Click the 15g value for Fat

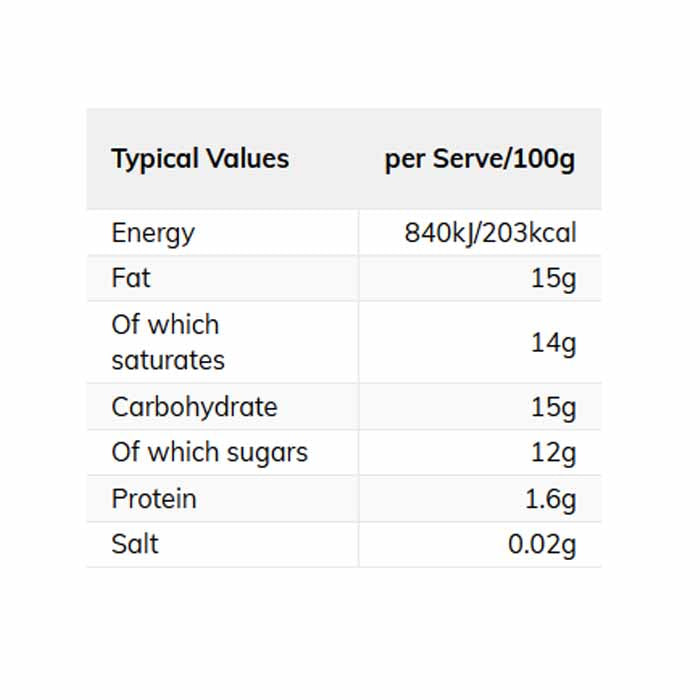click(553, 278)
